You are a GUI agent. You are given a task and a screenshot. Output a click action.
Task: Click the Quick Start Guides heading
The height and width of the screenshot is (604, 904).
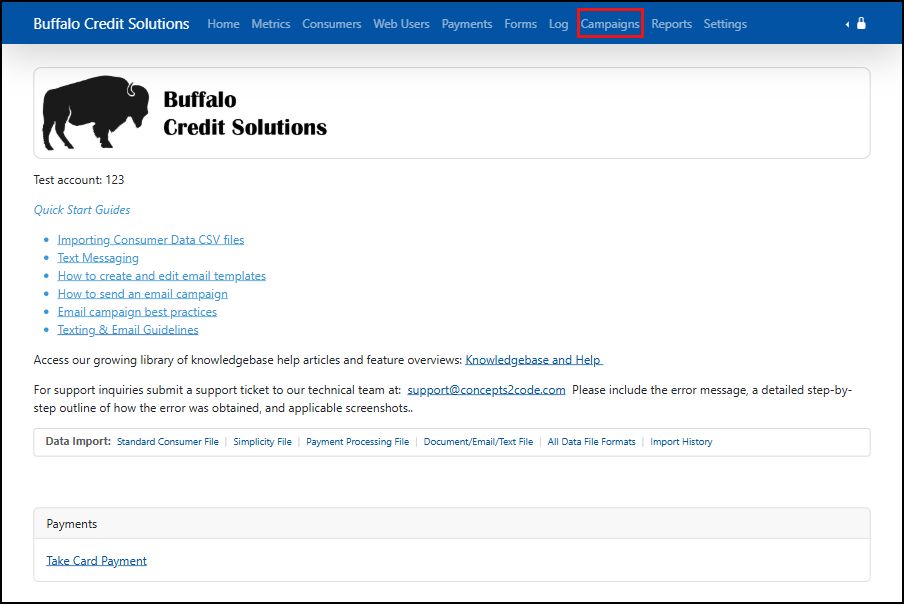tap(82, 210)
